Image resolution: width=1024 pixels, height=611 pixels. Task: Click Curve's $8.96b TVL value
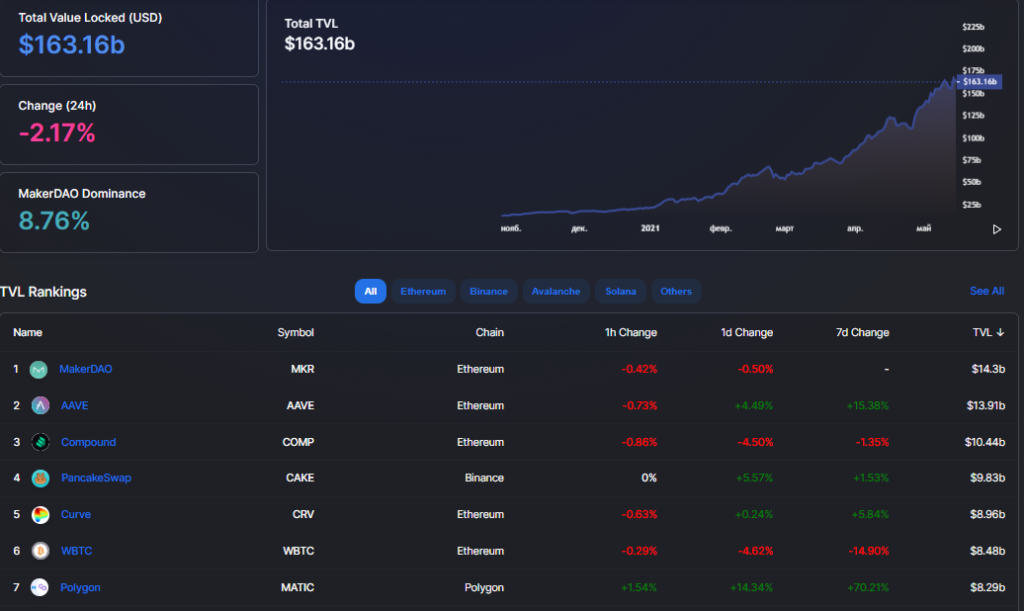click(x=987, y=514)
